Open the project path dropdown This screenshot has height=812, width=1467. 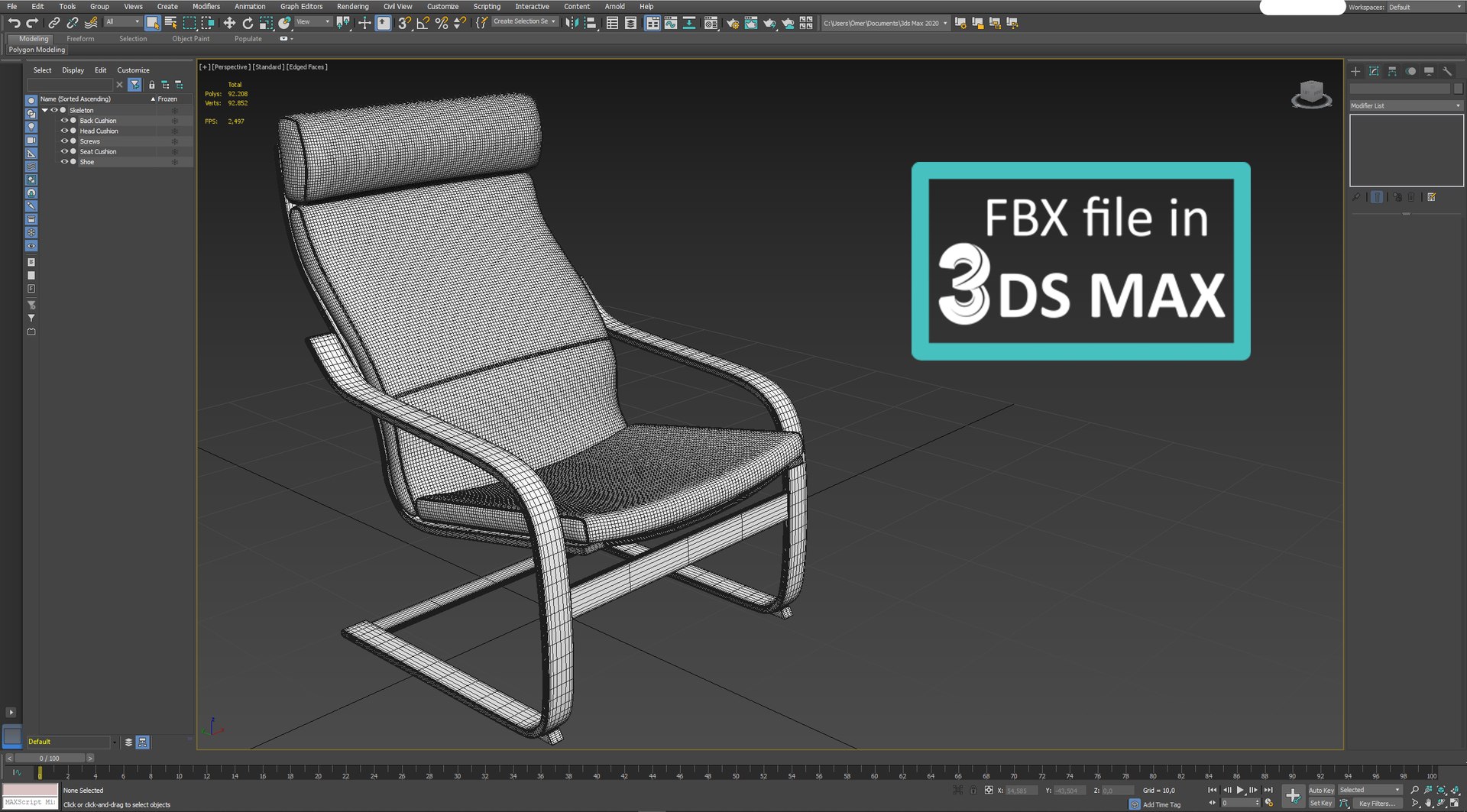tap(886, 23)
